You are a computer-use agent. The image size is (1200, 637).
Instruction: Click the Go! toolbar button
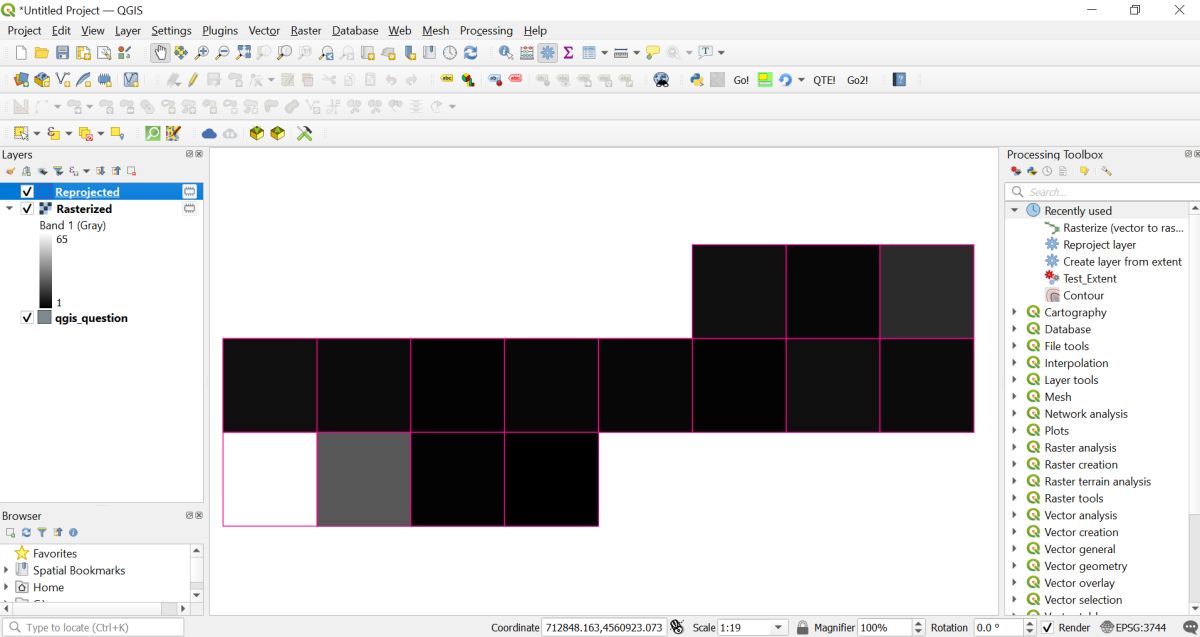(x=741, y=80)
